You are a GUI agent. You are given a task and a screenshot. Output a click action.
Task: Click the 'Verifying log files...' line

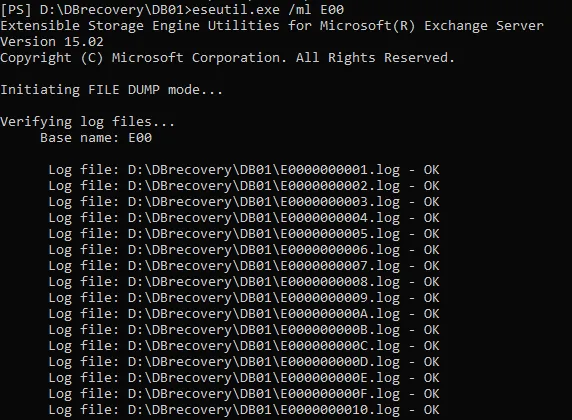point(88,122)
